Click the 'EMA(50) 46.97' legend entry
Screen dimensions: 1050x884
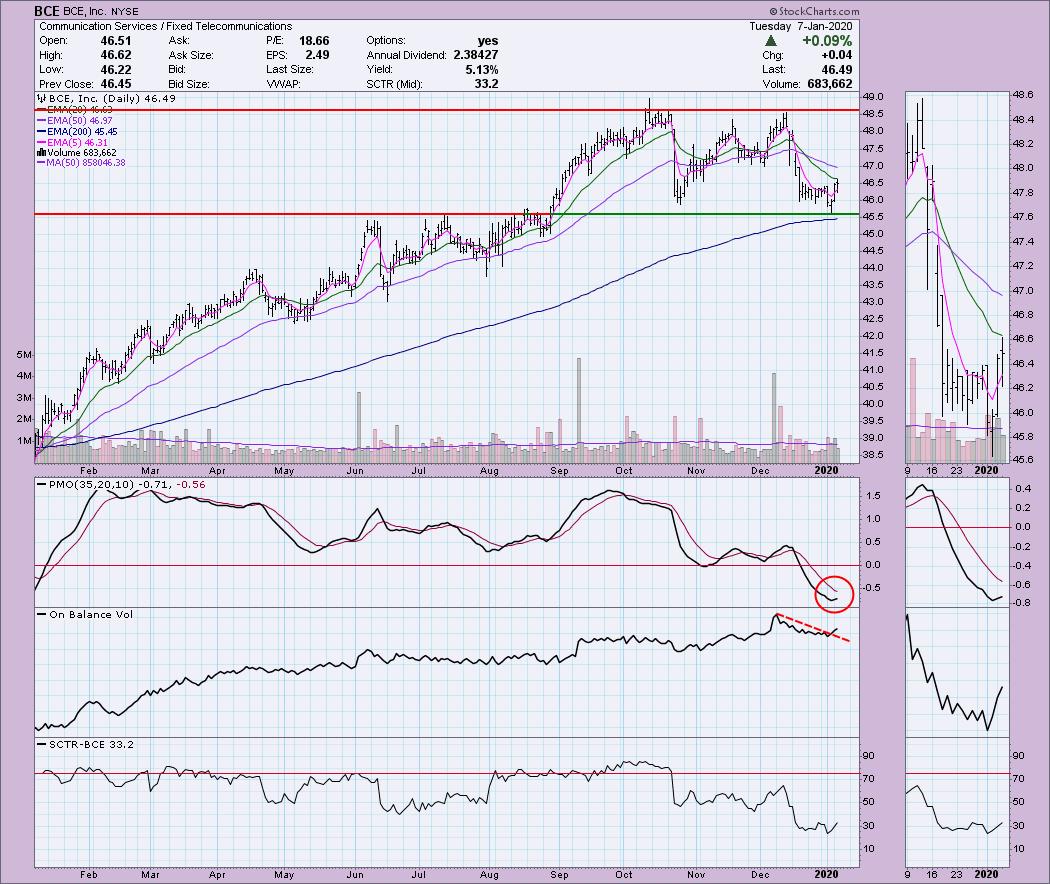coord(80,121)
